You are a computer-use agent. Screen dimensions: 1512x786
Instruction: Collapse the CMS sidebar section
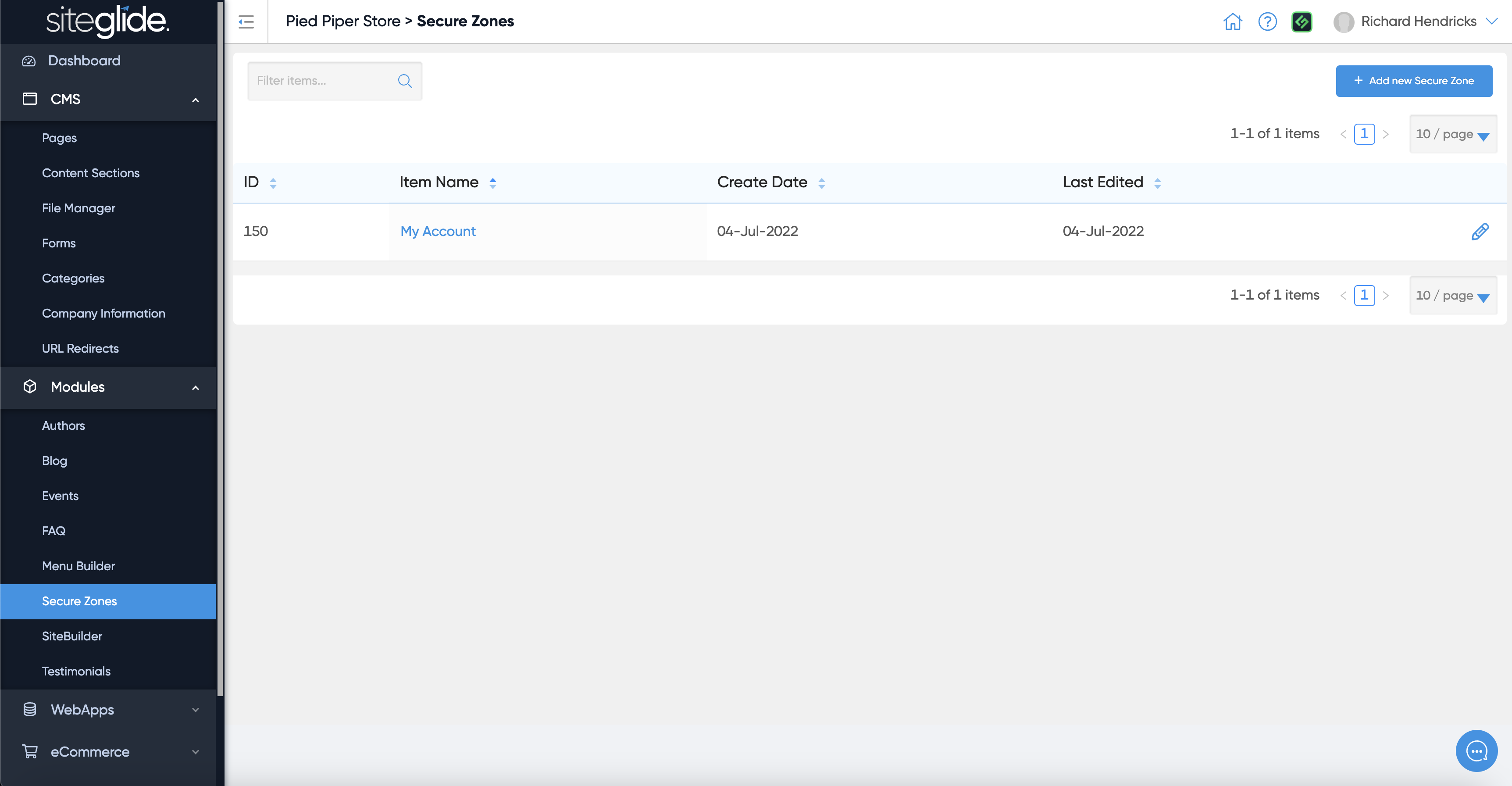[x=196, y=99]
